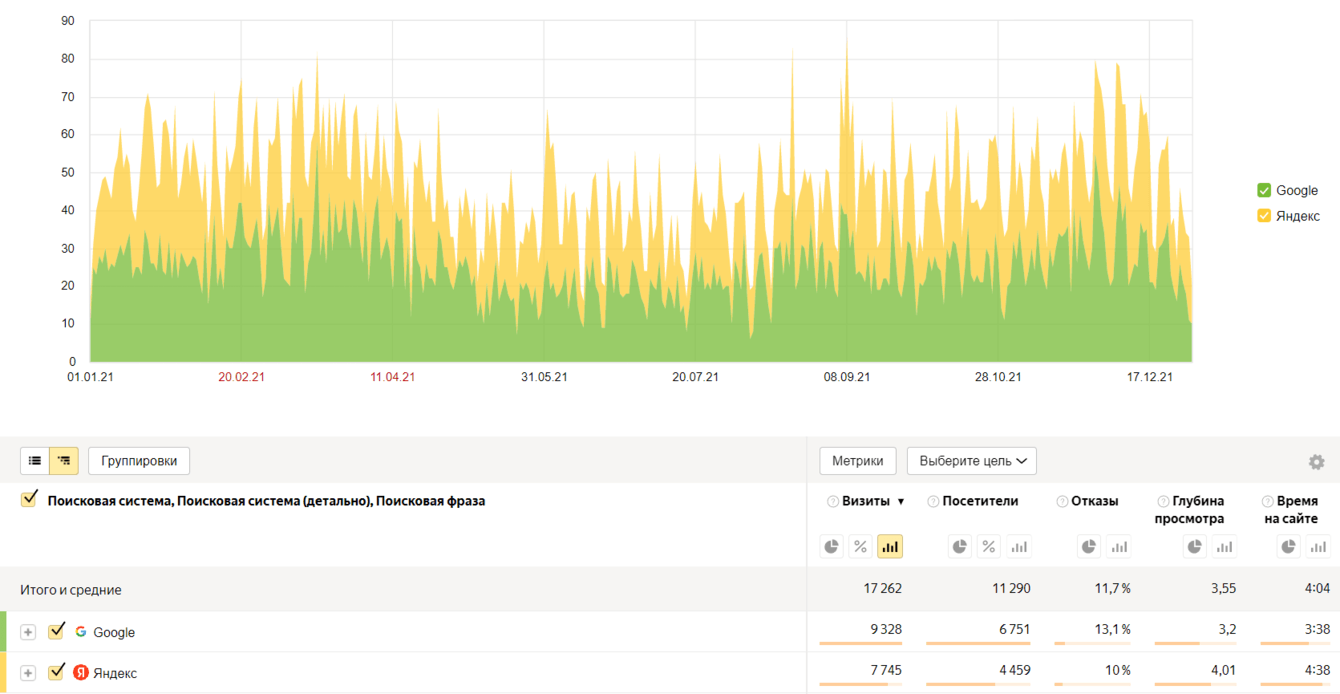Image resolution: width=1340 pixels, height=694 pixels.
Task: Select bar chart icon under Visits
Action: (x=889, y=546)
